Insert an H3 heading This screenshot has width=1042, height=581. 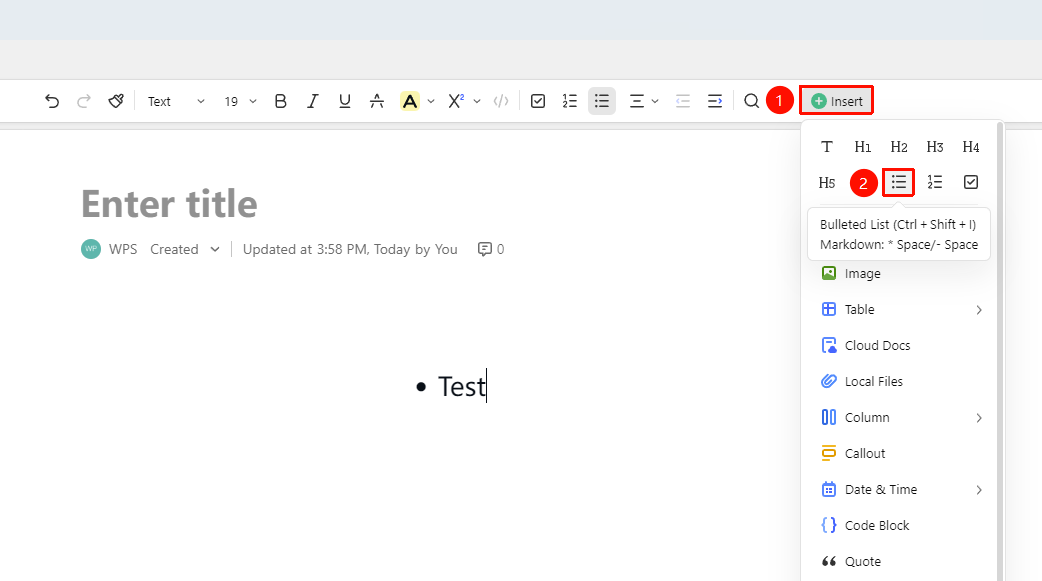935,147
